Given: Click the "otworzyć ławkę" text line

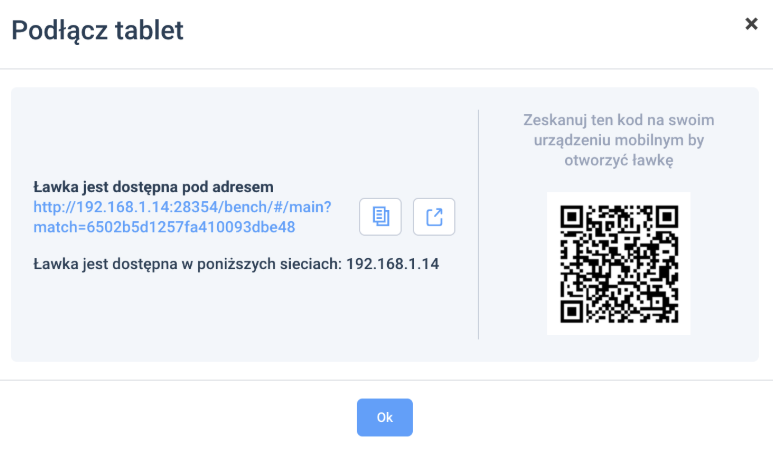Looking at the screenshot, I should point(618,160).
